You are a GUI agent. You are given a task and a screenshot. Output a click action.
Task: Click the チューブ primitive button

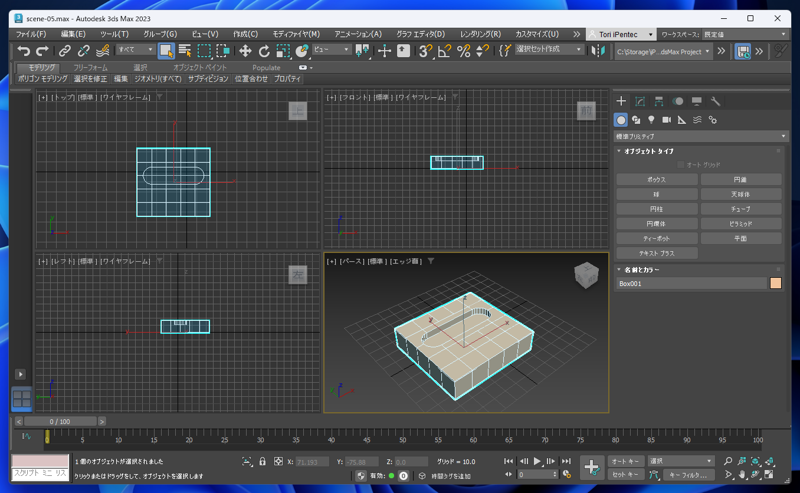741,209
